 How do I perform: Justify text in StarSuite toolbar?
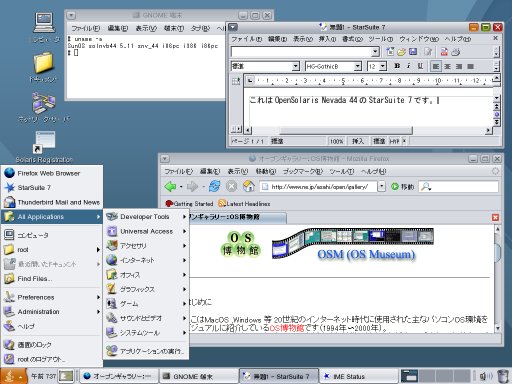[471, 66]
